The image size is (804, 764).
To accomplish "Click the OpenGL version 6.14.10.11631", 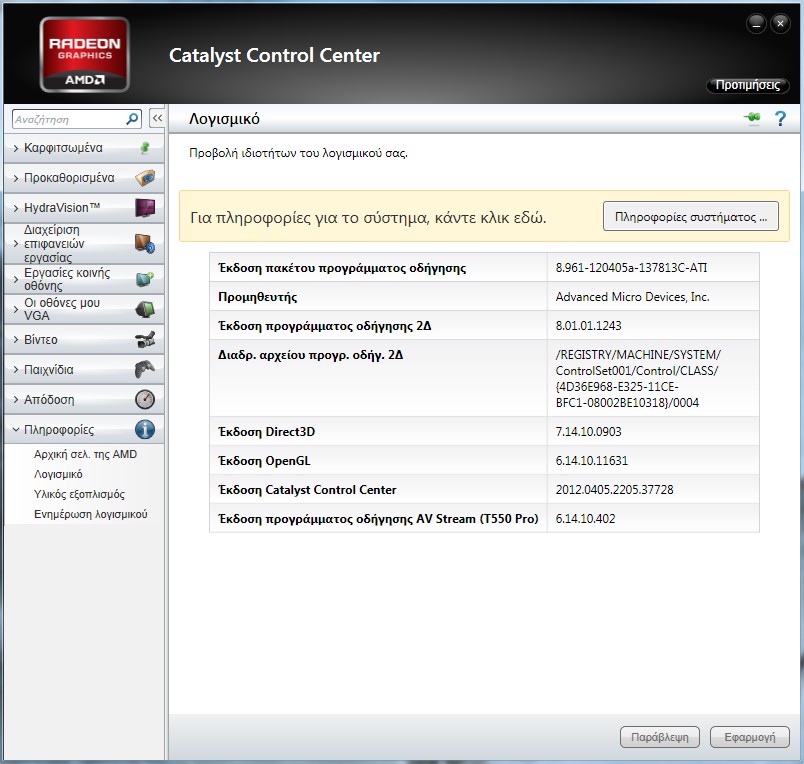I will point(591,460).
